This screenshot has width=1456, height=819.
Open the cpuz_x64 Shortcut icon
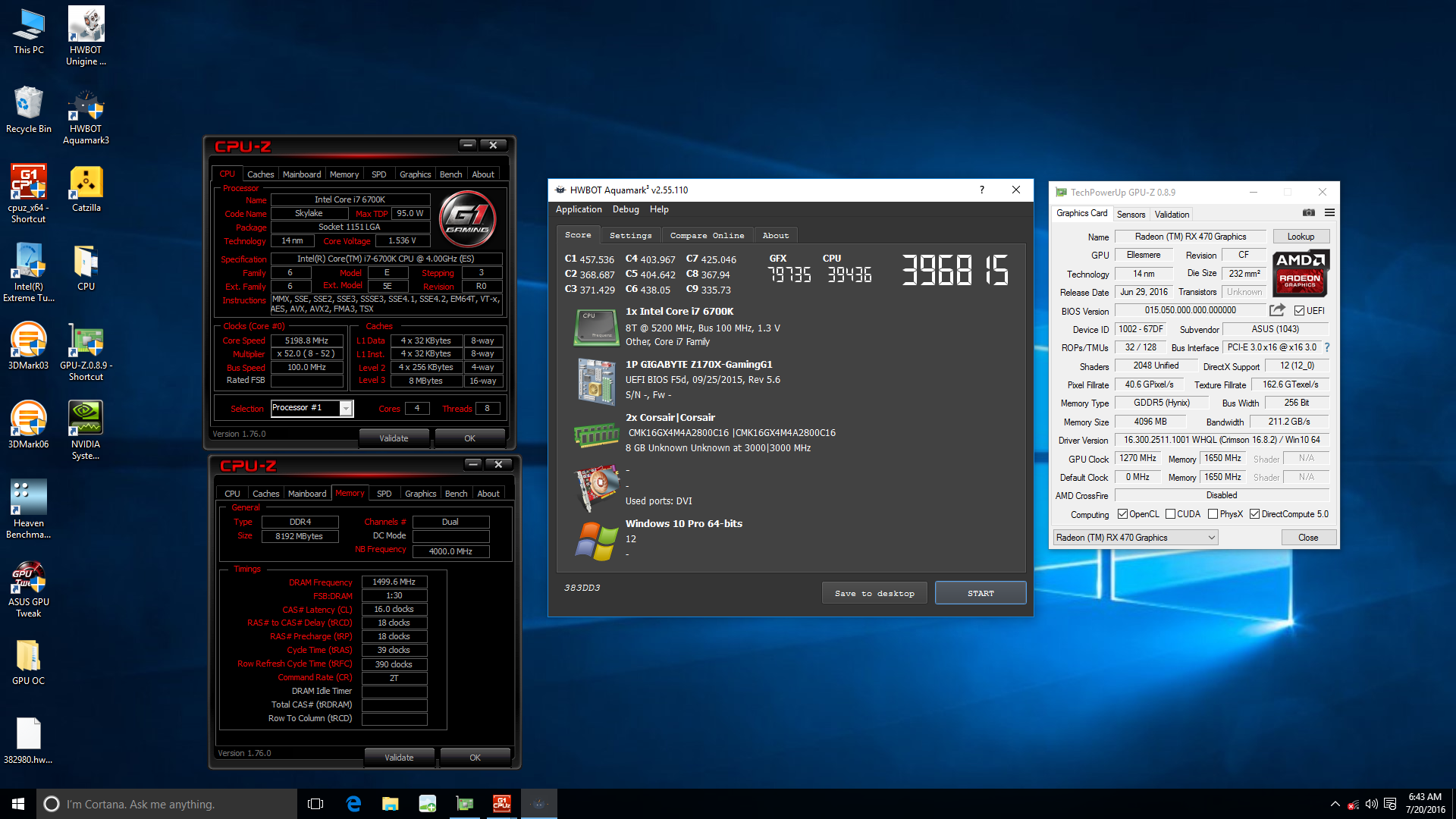(29, 194)
